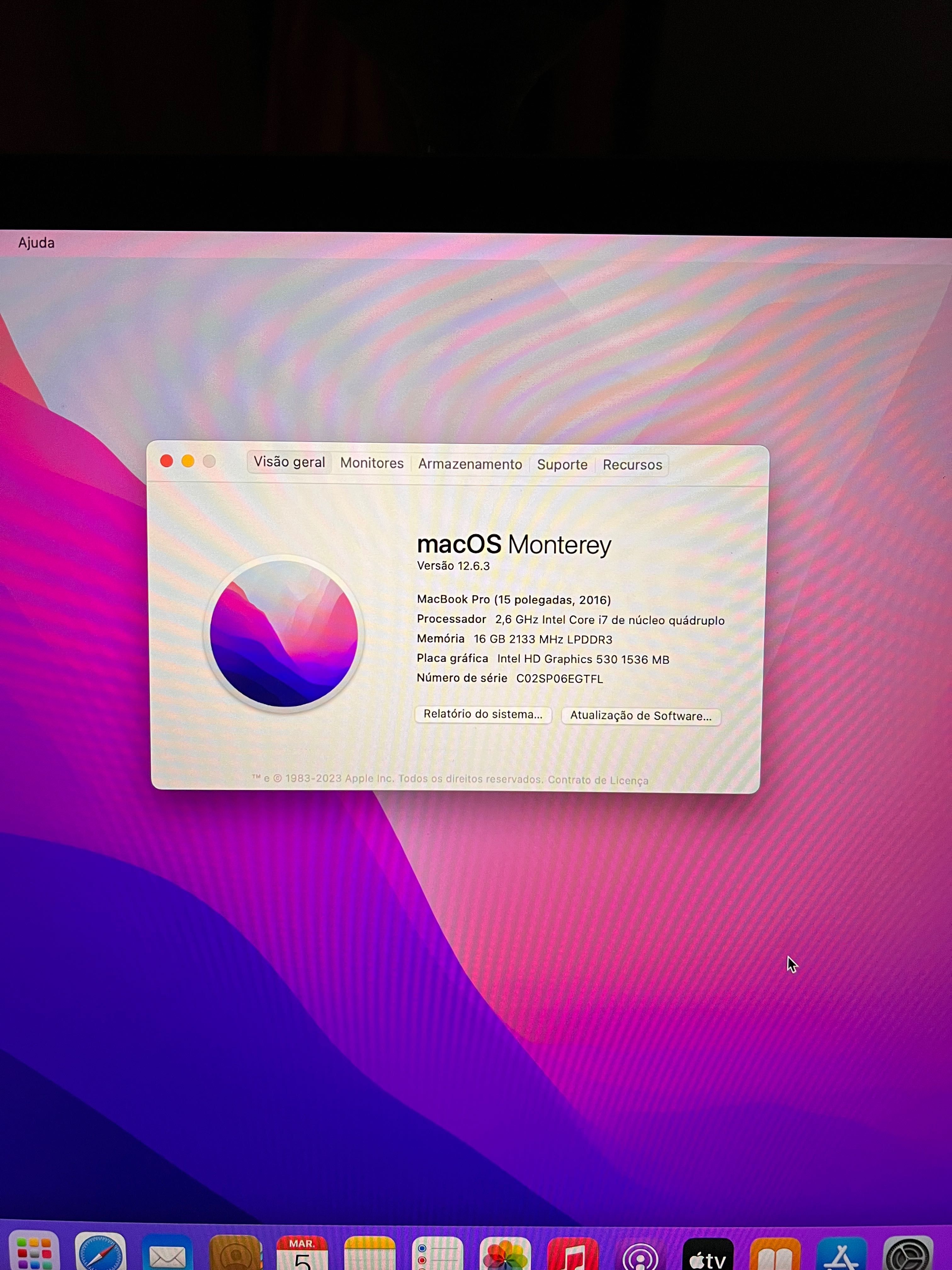Click the macOS Monterey logo image

tap(283, 633)
